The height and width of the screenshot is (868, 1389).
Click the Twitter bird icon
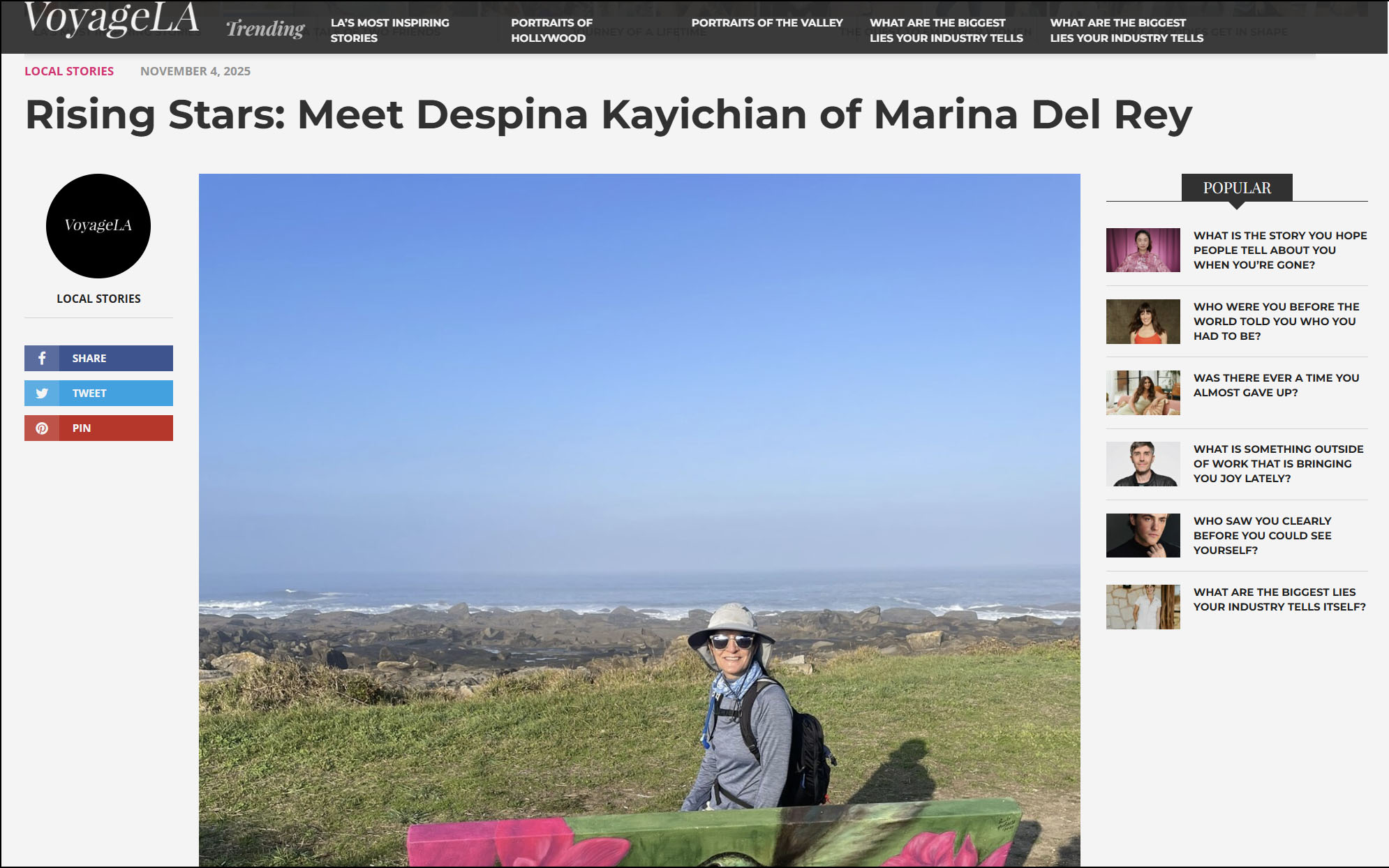pos(42,393)
